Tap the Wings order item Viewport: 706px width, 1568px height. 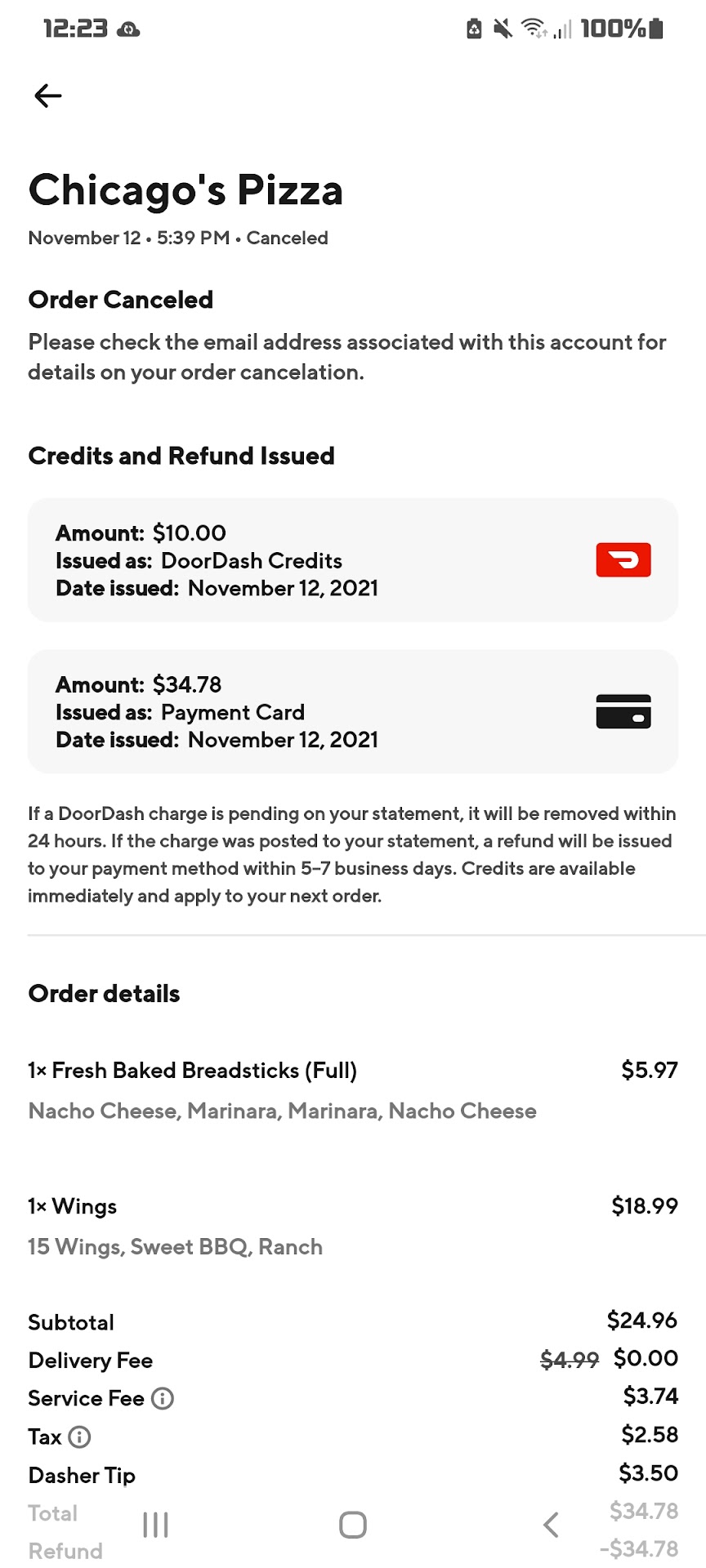pos(73,1206)
